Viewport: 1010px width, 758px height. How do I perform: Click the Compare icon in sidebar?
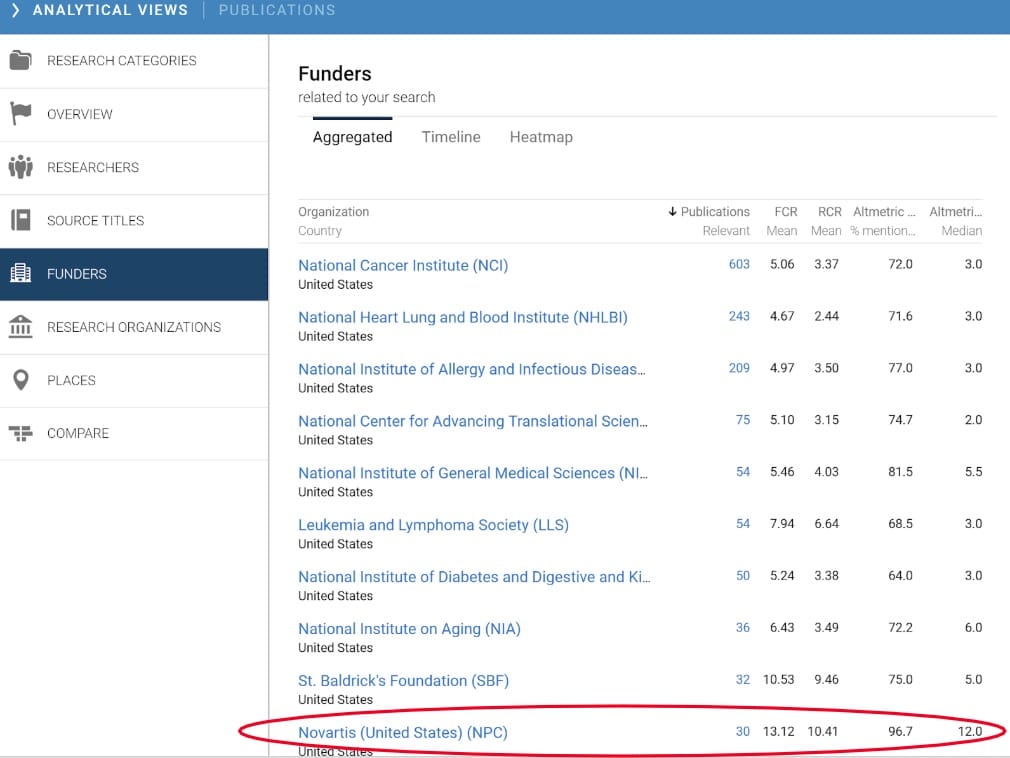click(x=21, y=433)
